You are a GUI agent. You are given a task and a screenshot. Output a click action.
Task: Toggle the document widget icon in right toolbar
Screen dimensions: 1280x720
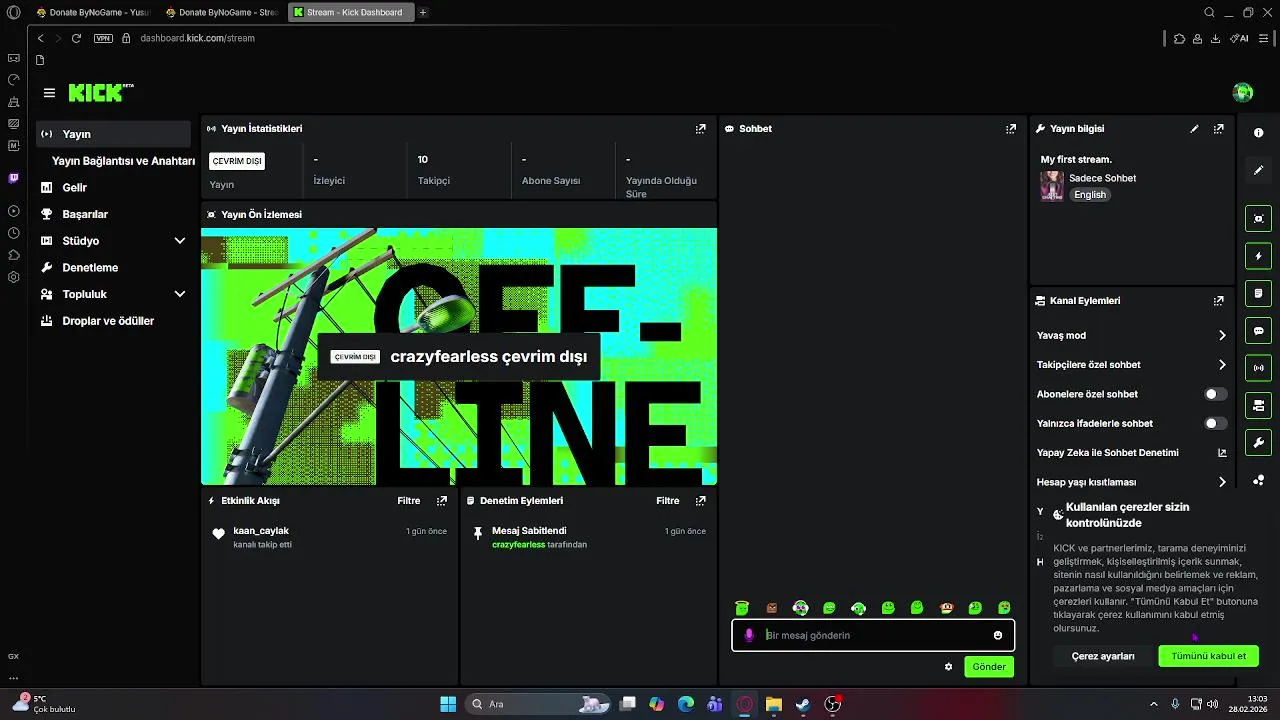click(1258, 293)
